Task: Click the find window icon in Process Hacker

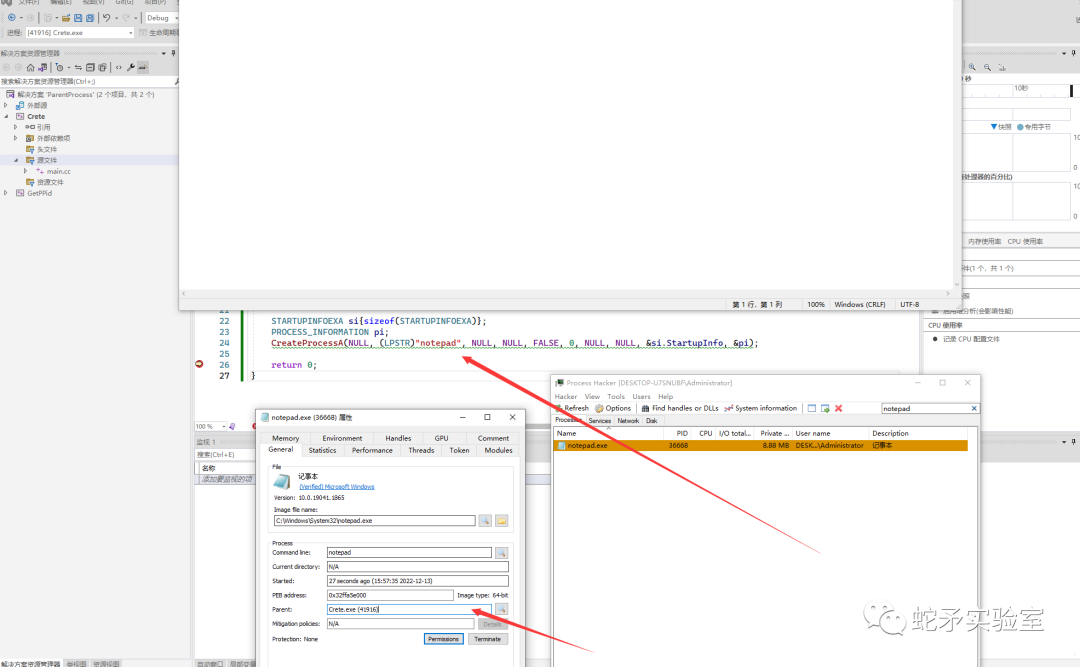Action: tap(811, 409)
